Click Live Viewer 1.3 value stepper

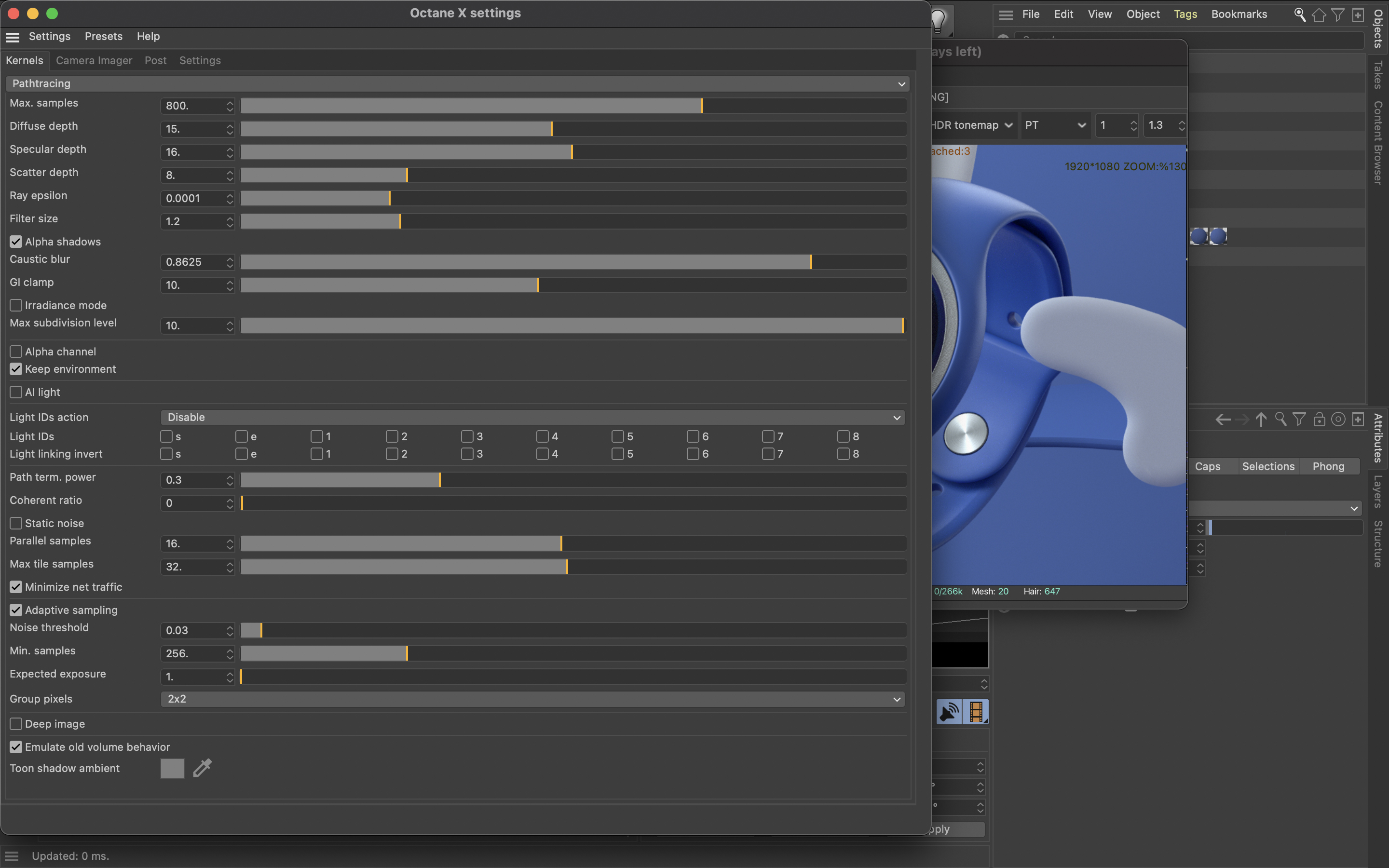(1181, 125)
